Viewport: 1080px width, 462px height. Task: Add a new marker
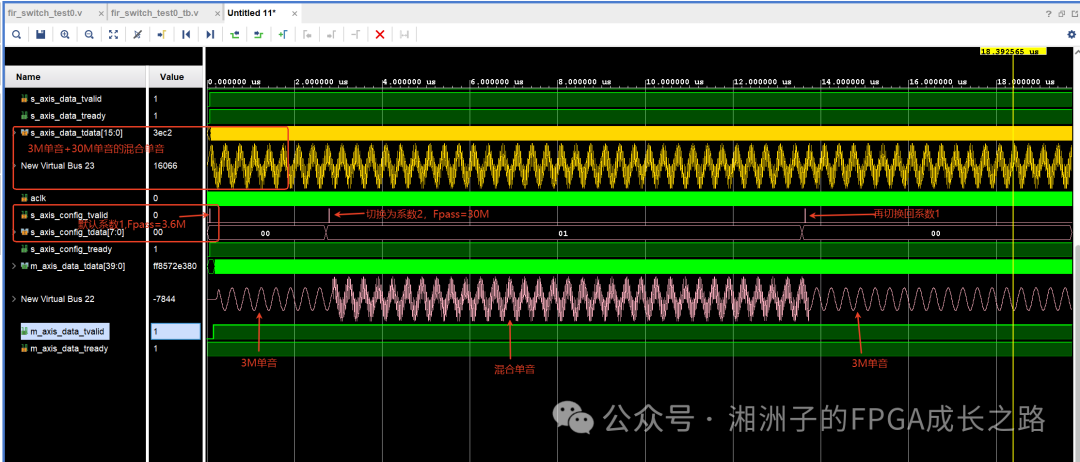tap(283, 34)
